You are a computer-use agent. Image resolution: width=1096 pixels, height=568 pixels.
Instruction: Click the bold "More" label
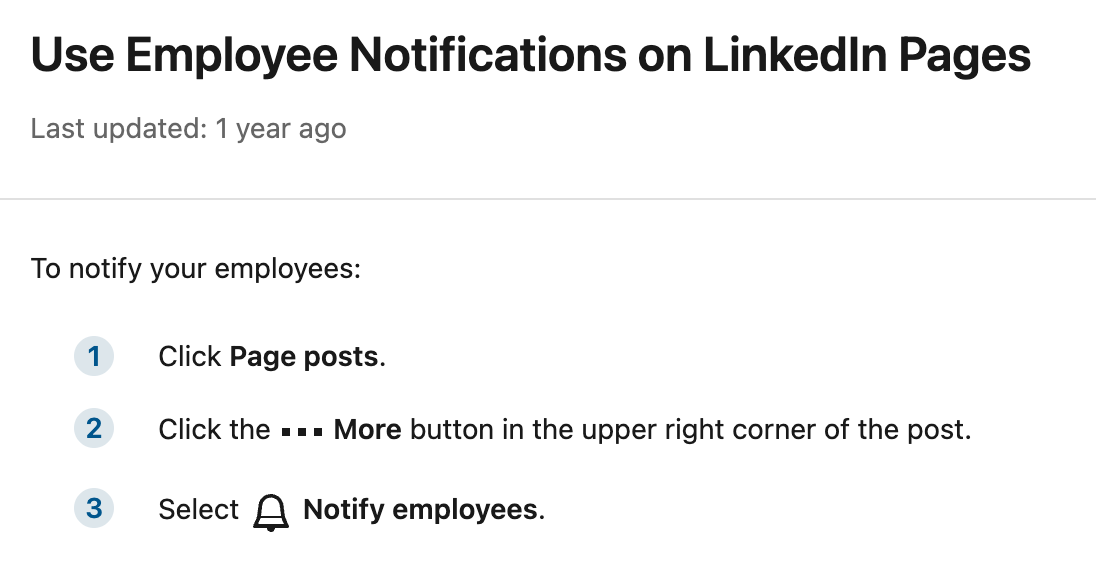[367, 430]
